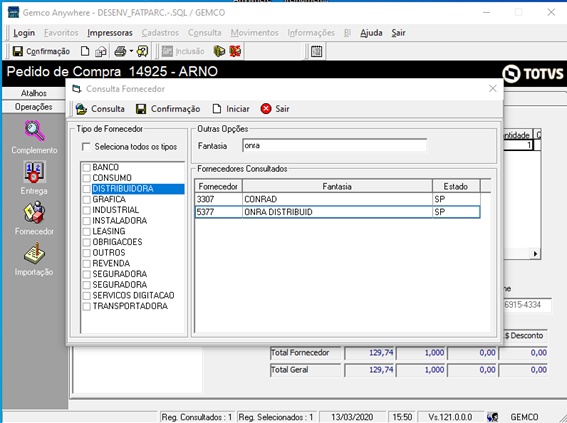
Task: Click the Gemco Anywhere title bar app icon
Action: click(13, 12)
